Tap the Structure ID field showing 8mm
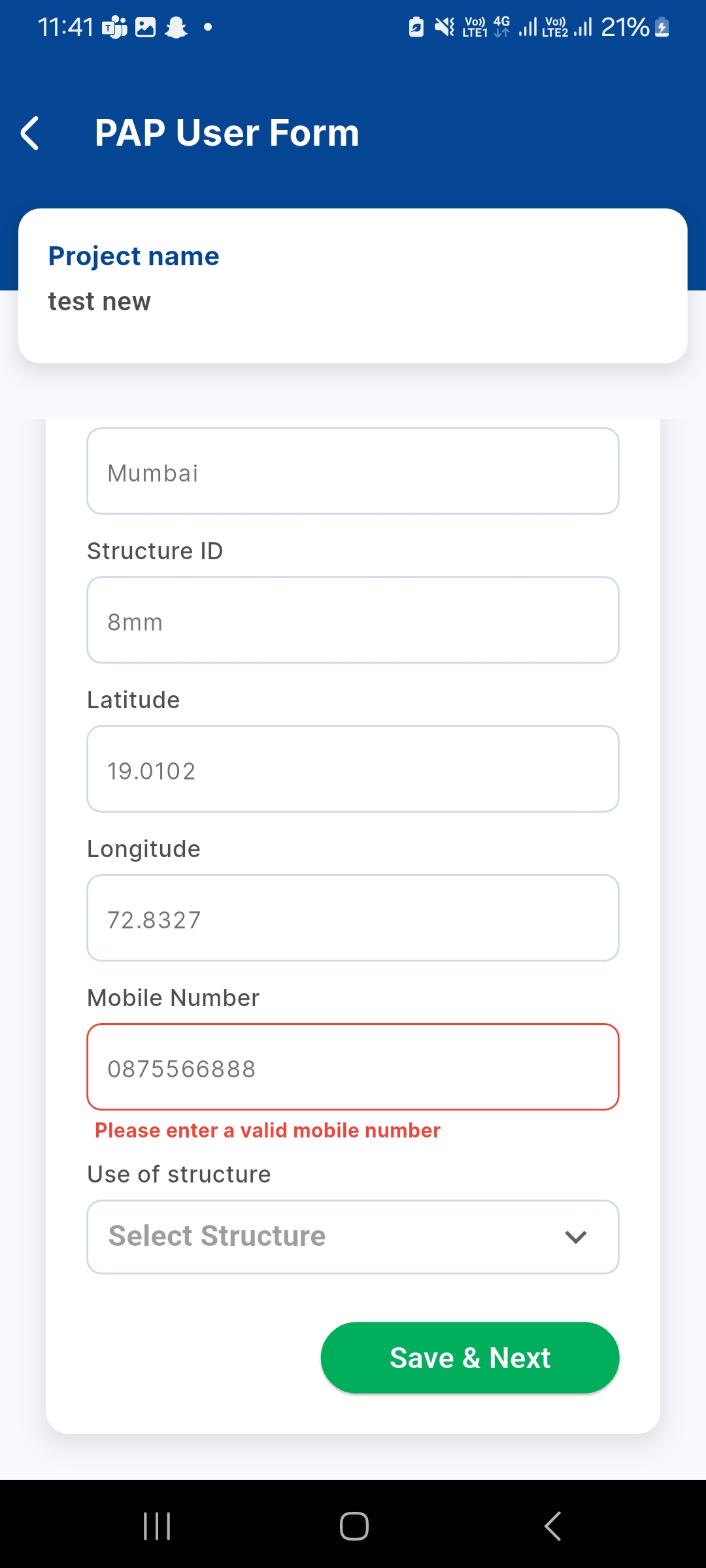The width and height of the screenshot is (706, 1568). click(353, 620)
